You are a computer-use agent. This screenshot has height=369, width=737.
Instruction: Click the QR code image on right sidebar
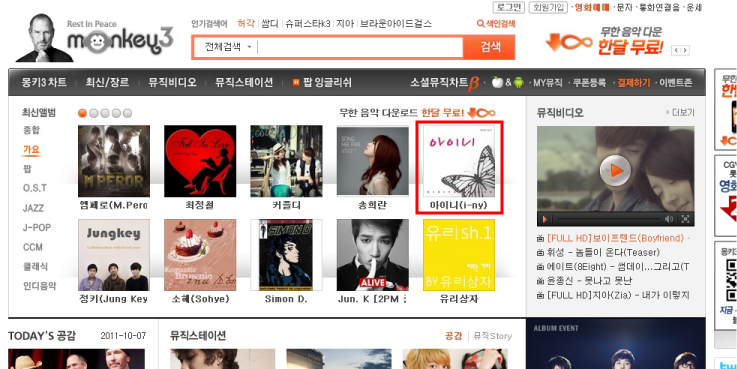tap(731, 280)
